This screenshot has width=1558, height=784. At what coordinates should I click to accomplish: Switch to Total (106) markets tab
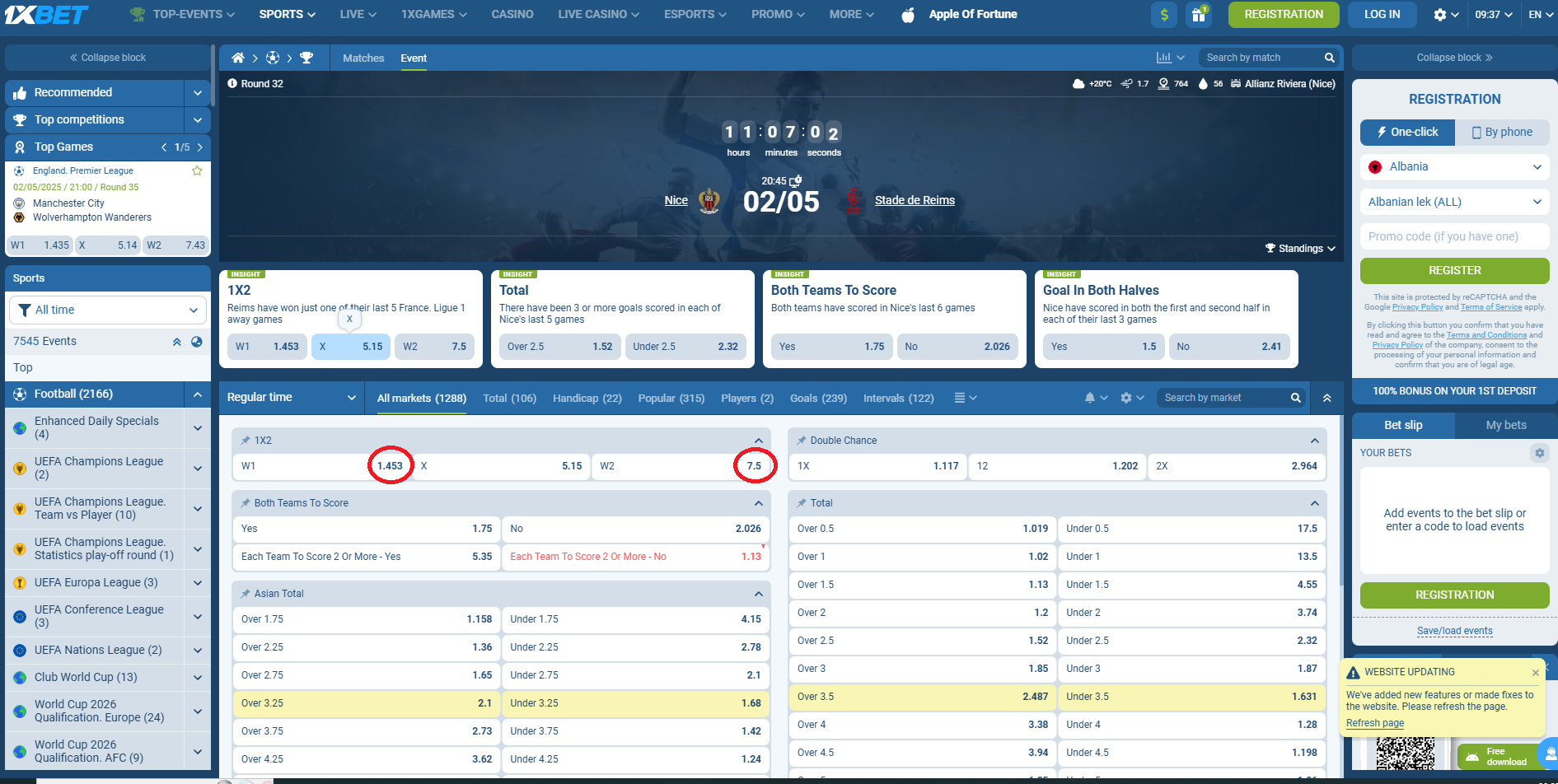[x=509, y=398]
